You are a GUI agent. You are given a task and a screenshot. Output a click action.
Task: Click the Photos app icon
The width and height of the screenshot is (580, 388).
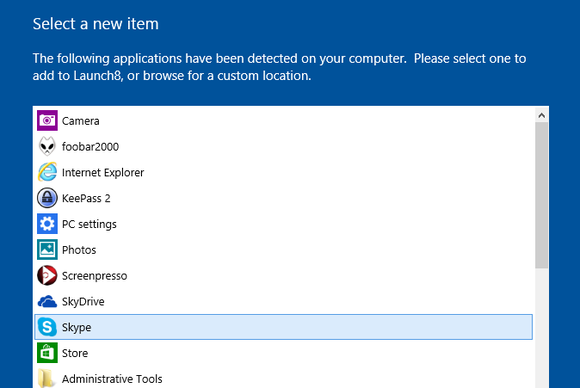coord(47,250)
